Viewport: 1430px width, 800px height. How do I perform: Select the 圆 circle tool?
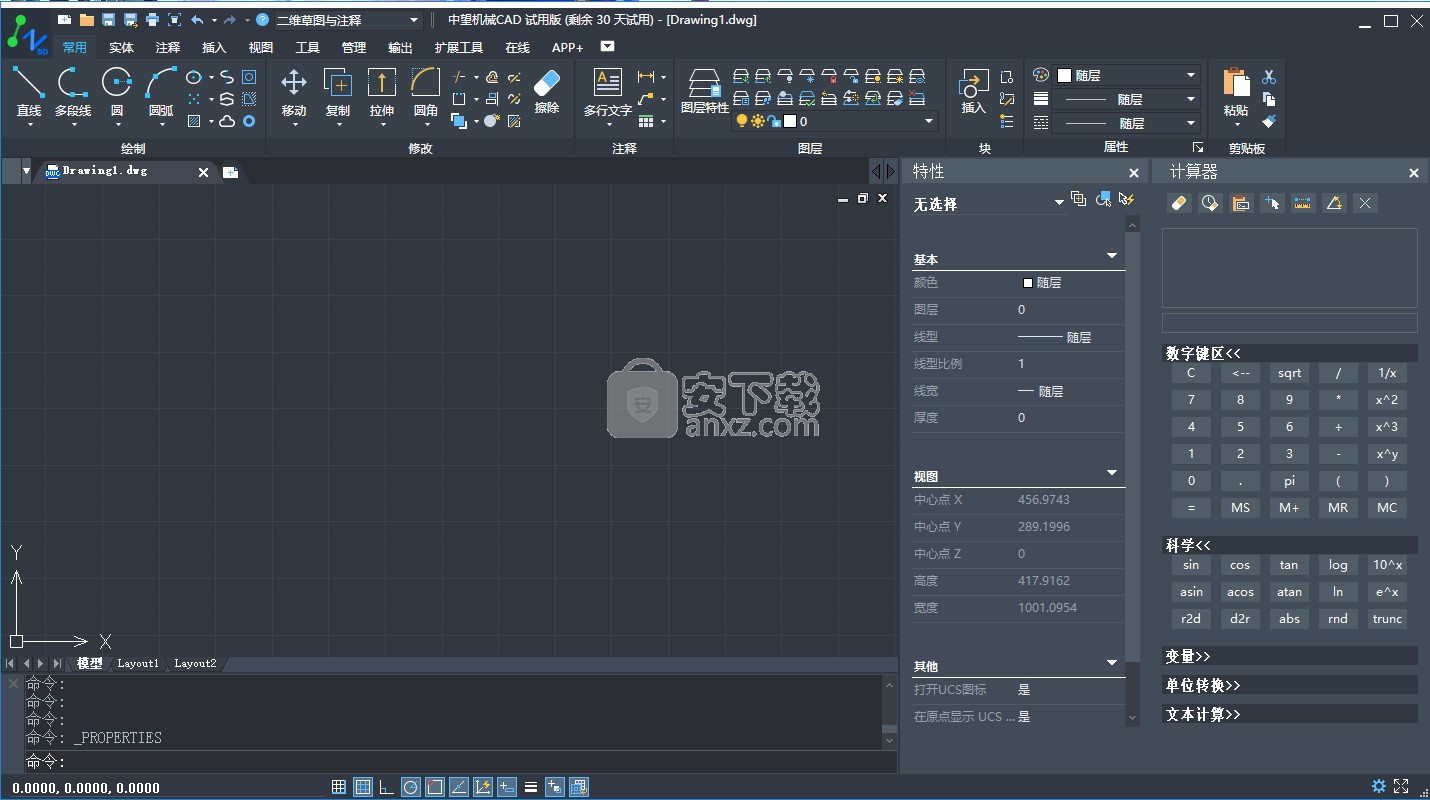coord(117,92)
